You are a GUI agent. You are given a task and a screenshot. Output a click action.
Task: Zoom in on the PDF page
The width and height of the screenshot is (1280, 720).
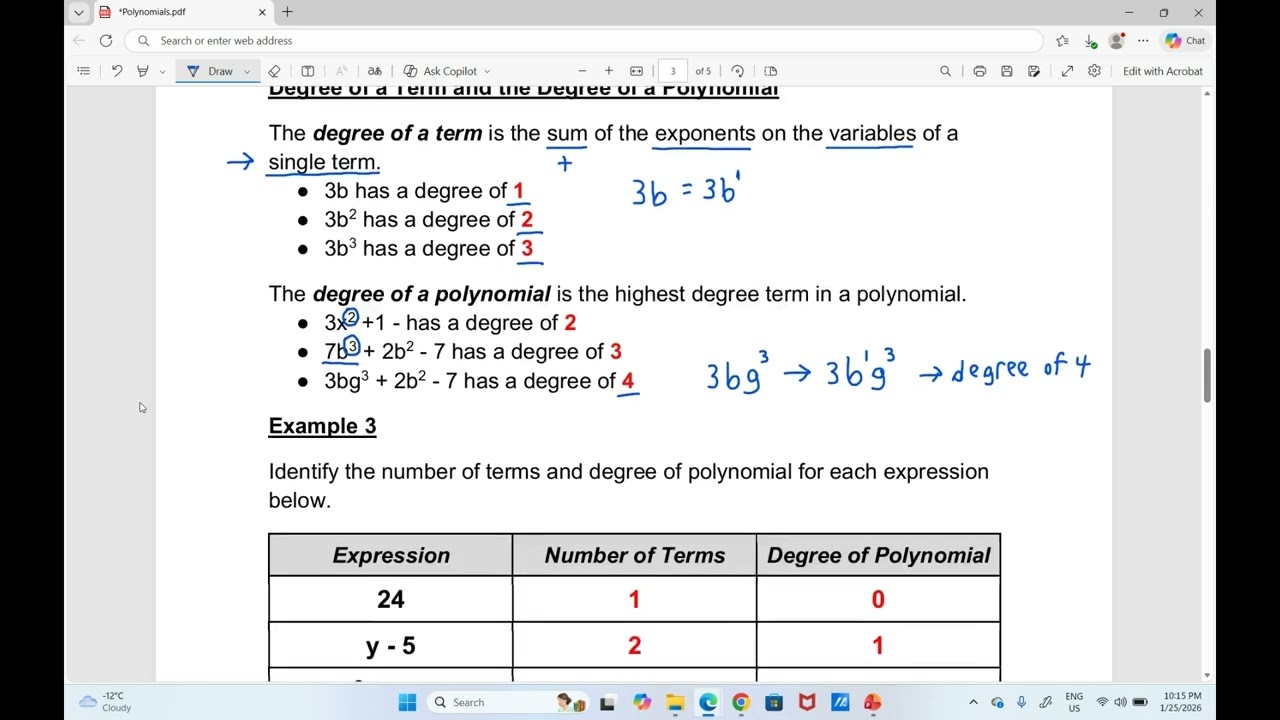tap(608, 71)
